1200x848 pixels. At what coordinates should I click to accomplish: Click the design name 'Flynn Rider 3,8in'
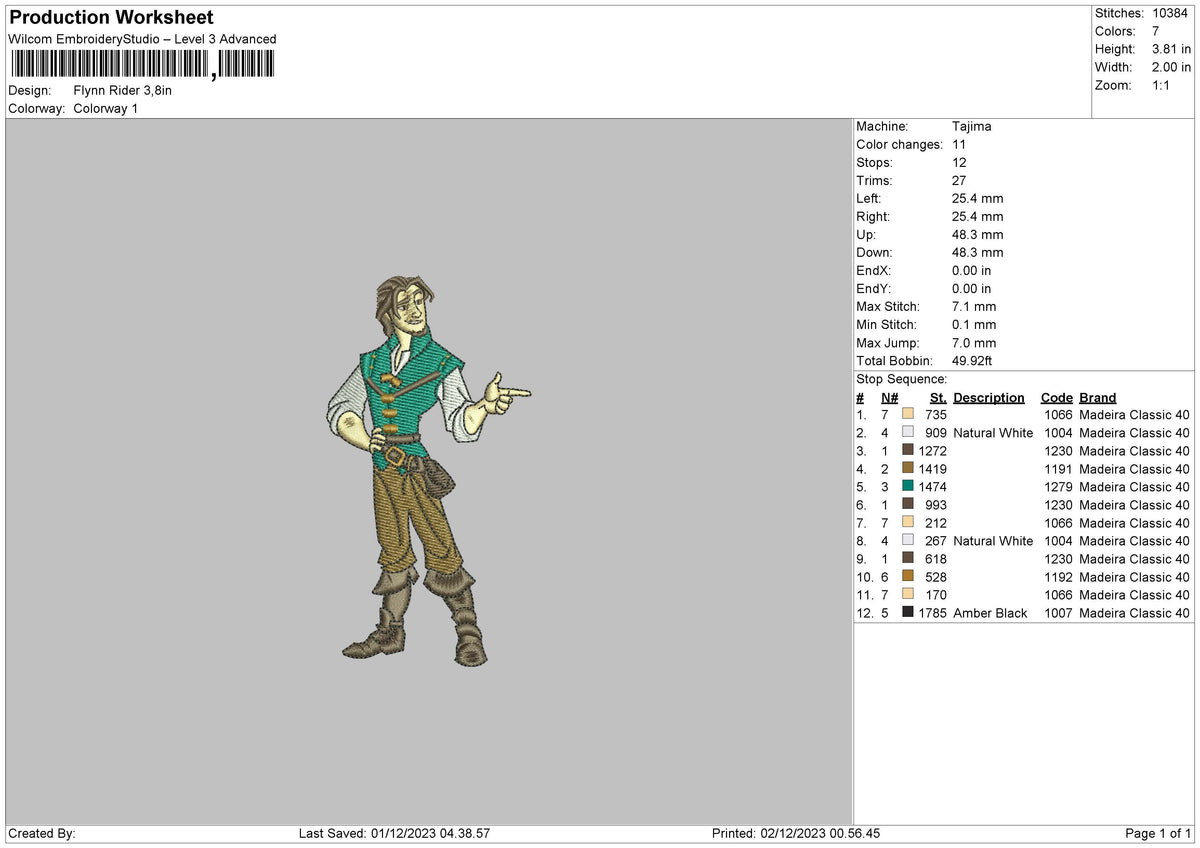pos(123,90)
